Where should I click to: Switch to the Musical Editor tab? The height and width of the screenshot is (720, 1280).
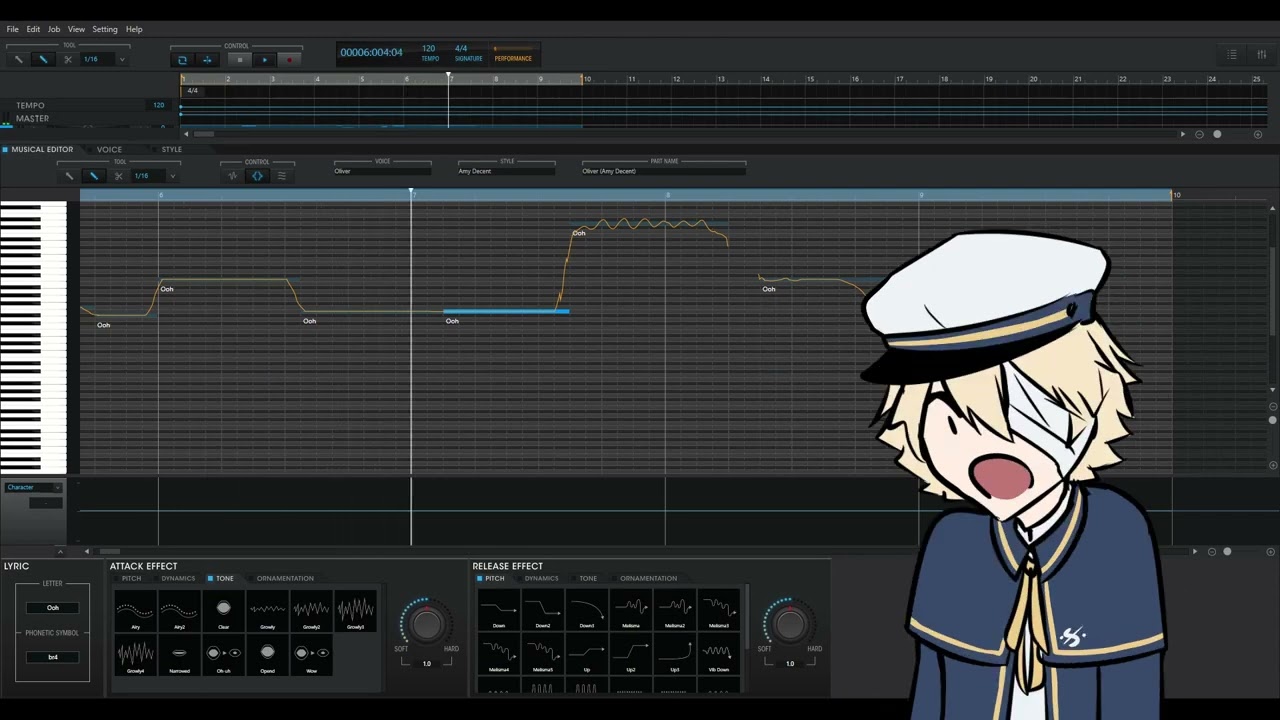click(42, 149)
